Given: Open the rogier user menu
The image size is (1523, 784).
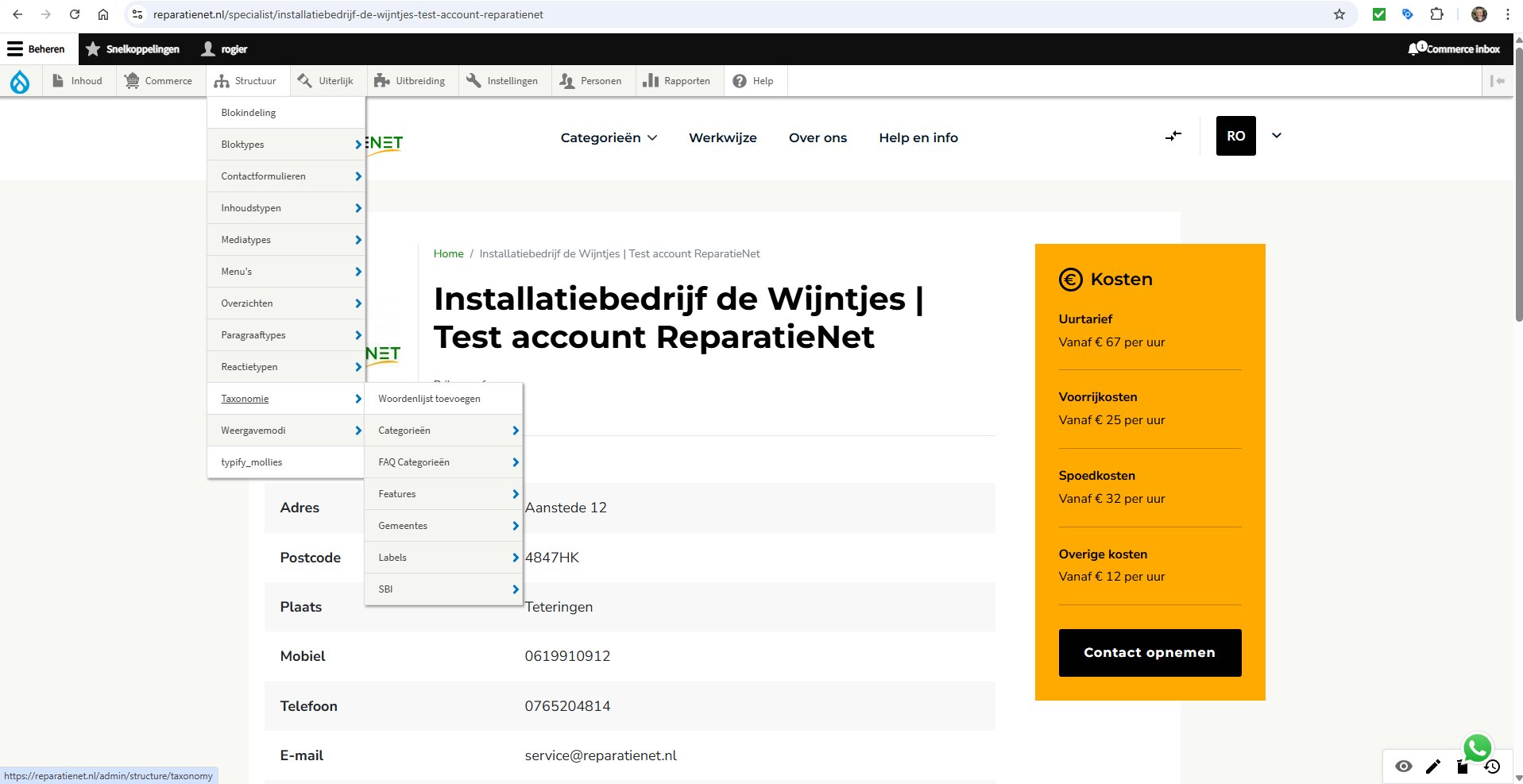Looking at the screenshot, I should coord(224,49).
